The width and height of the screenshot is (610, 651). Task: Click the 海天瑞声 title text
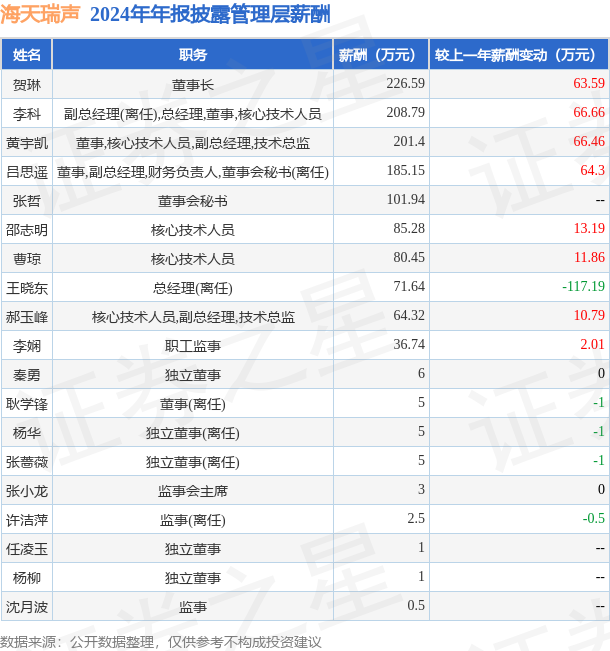tap(40, 14)
